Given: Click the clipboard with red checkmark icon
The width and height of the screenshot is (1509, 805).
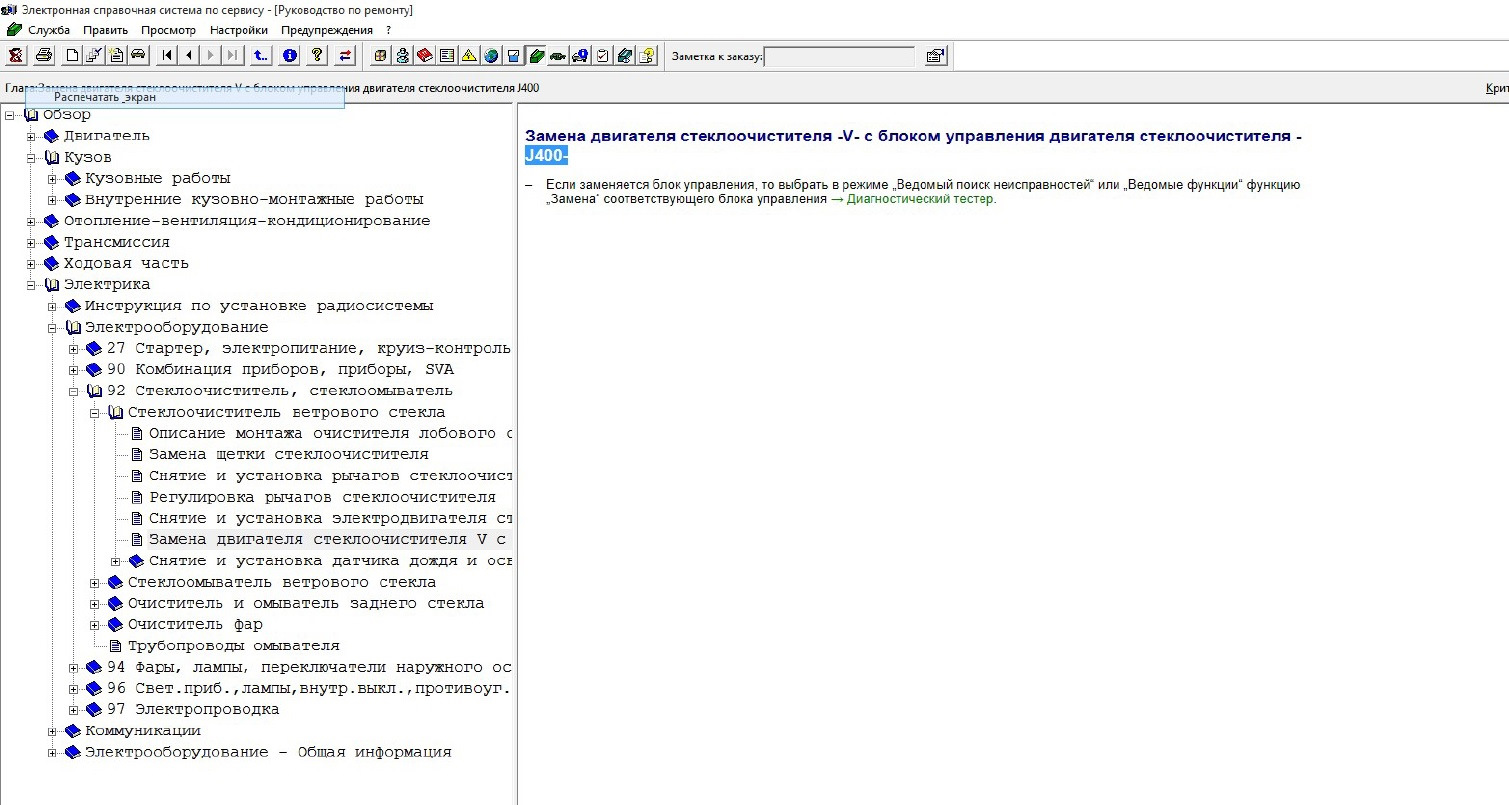Looking at the screenshot, I should (602, 56).
